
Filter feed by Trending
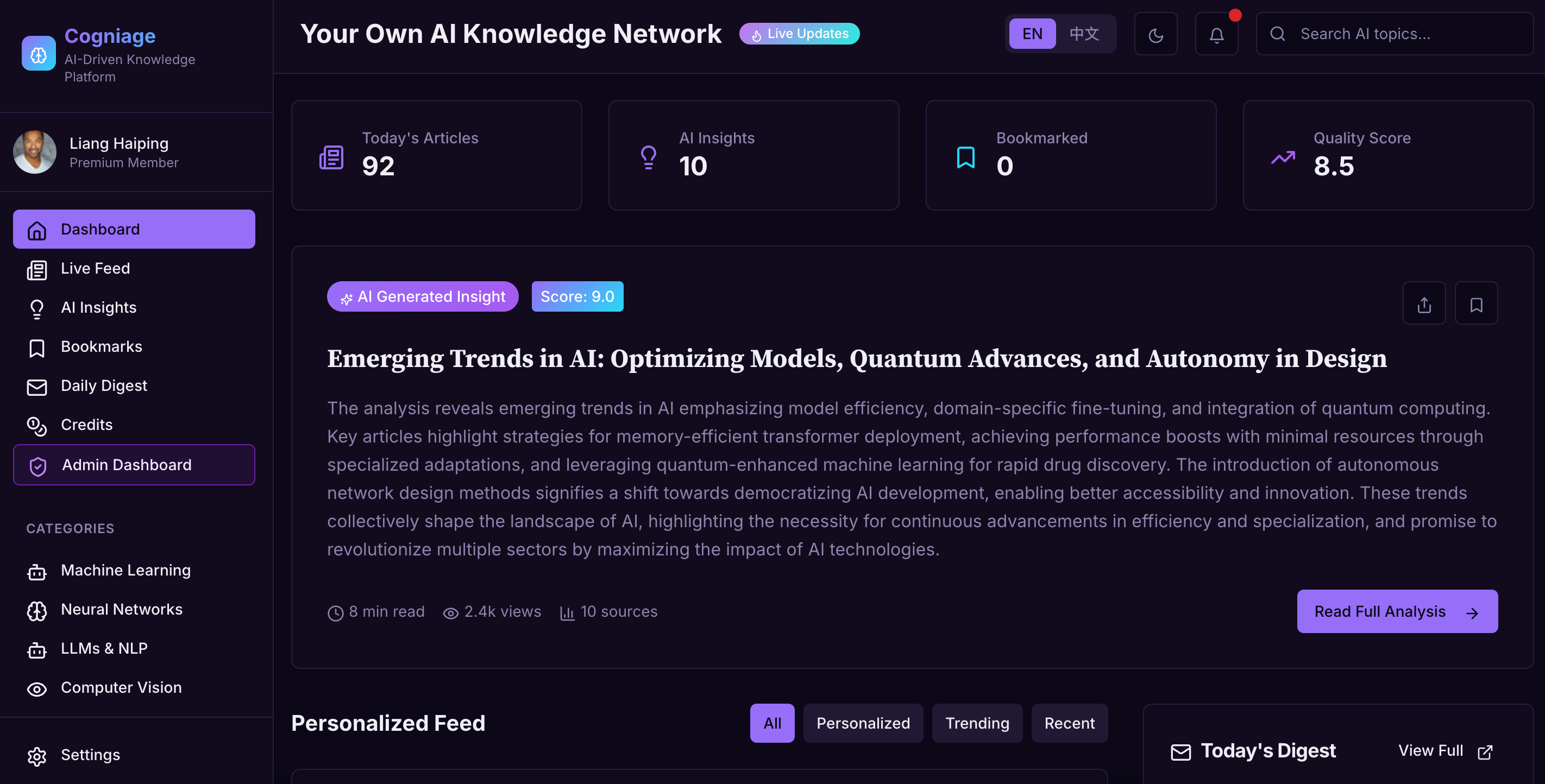(976, 723)
